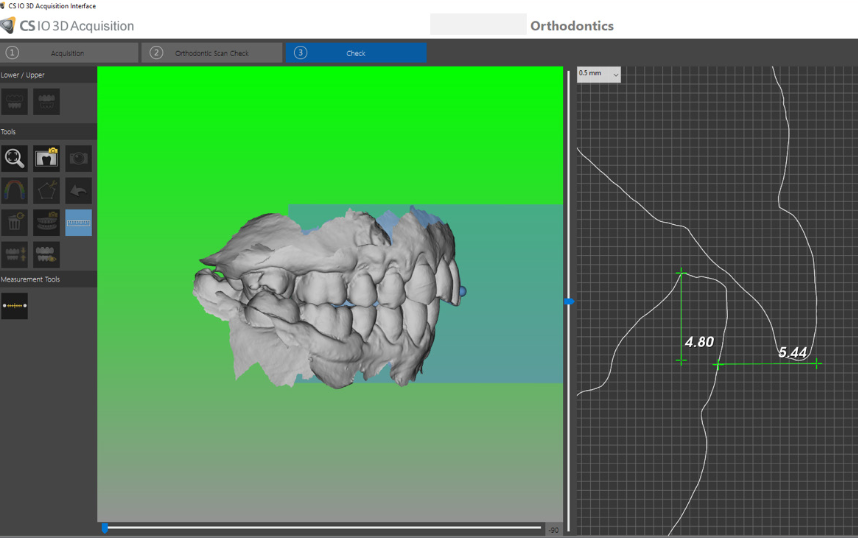Switch to Orthodontic Scan Check tab

(x=212, y=53)
